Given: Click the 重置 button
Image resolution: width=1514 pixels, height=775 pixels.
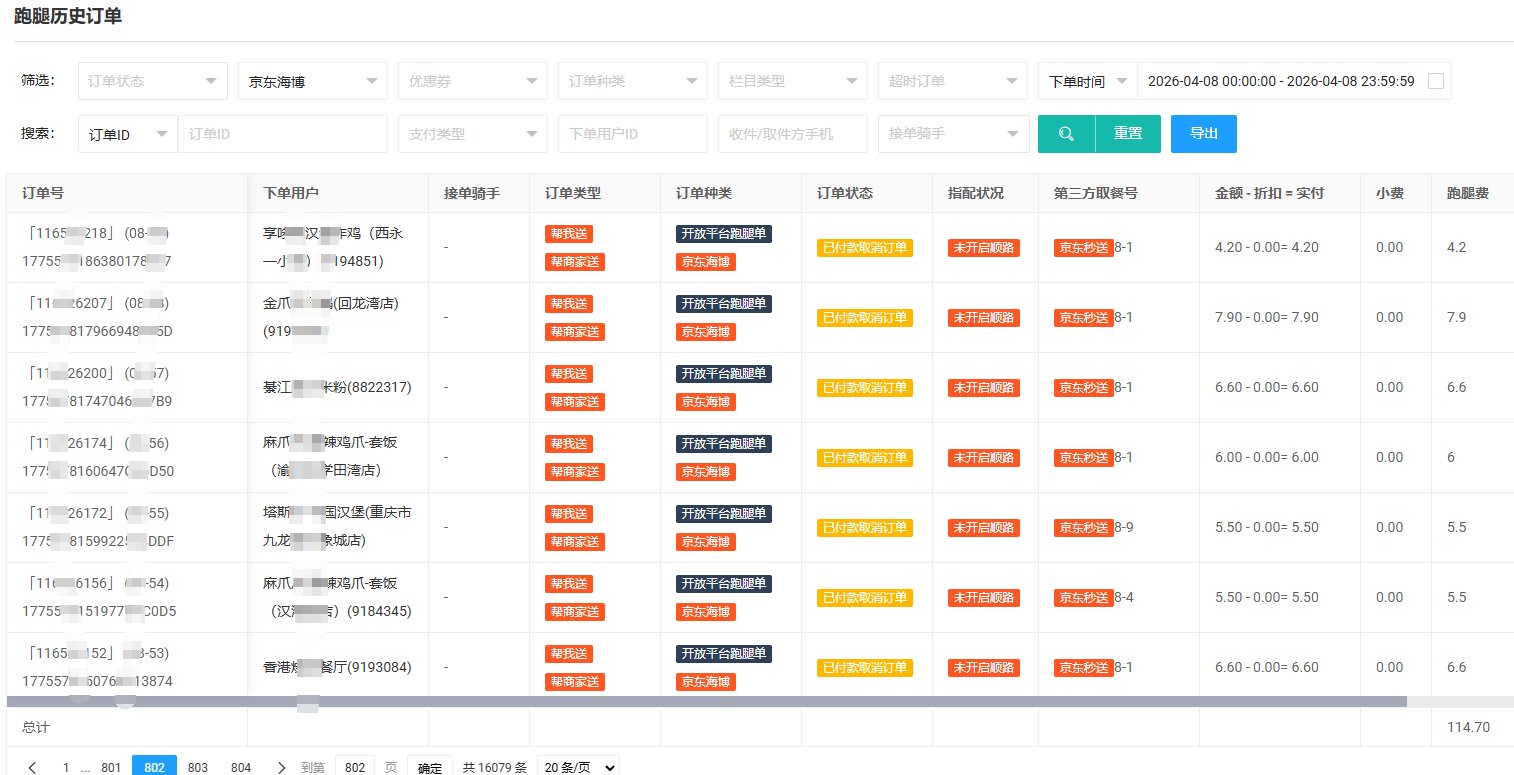Looking at the screenshot, I should tap(1128, 134).
